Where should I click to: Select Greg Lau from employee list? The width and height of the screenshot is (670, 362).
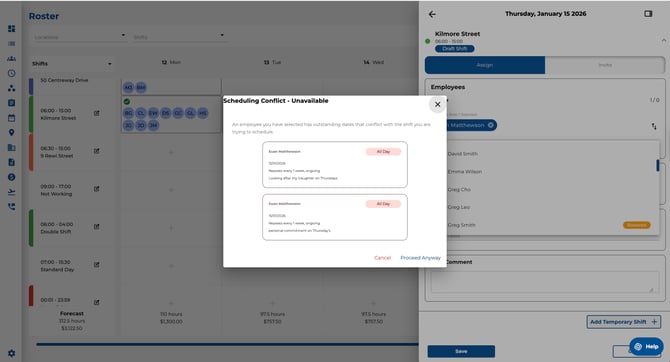[x=458, y=207]
